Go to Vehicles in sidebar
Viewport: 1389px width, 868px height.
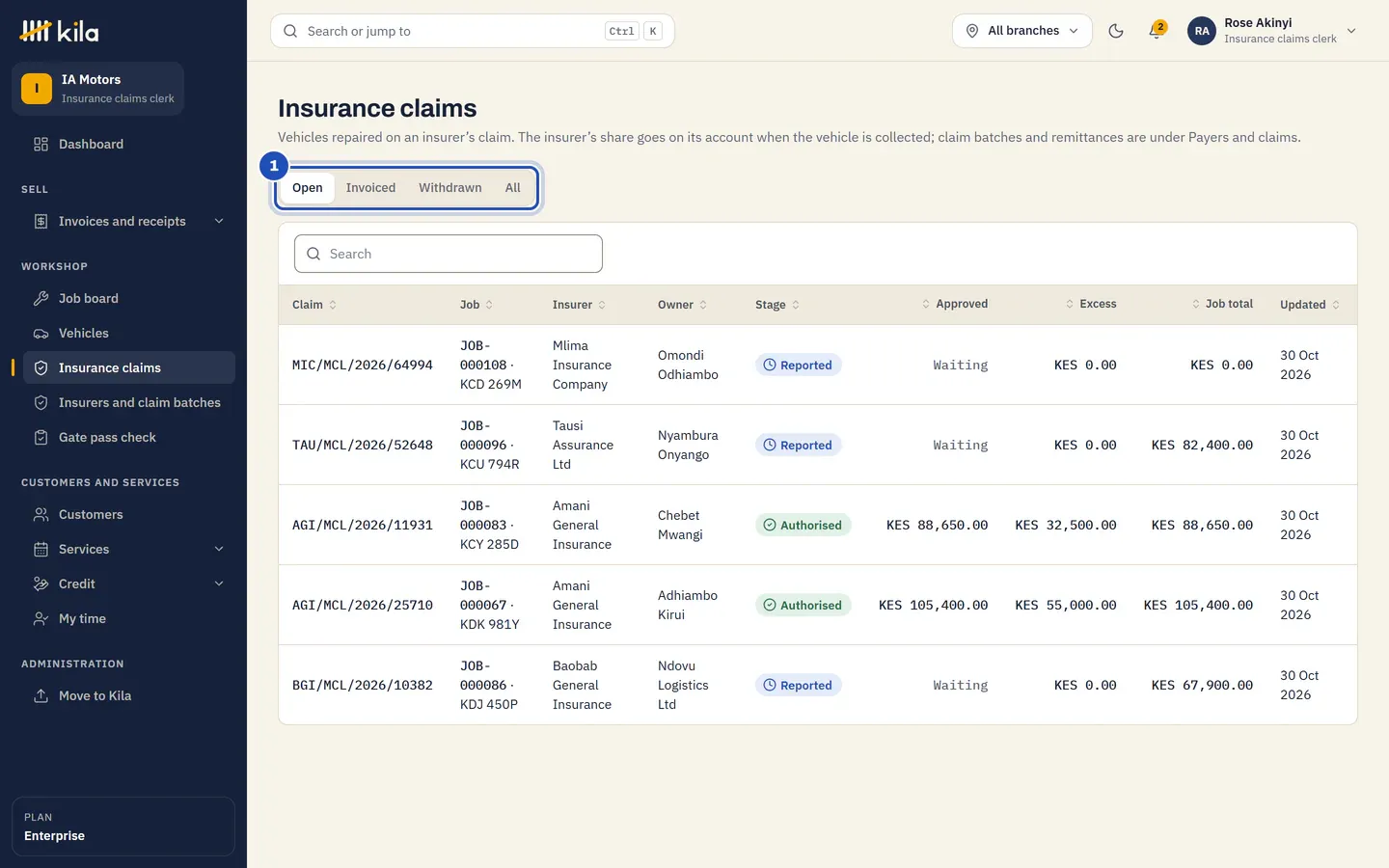[123, 334]
